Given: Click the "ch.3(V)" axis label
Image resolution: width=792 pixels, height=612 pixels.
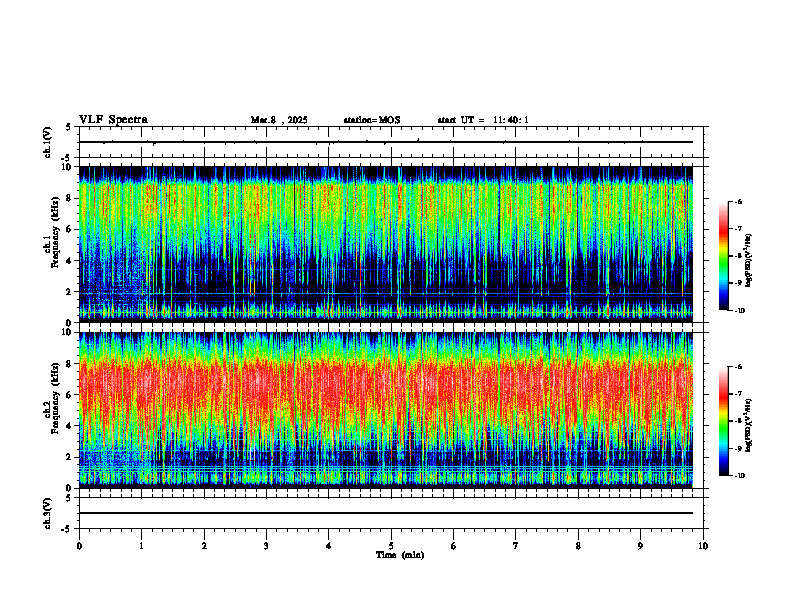Looking at the screenshot, I should (x=47, y=514).
